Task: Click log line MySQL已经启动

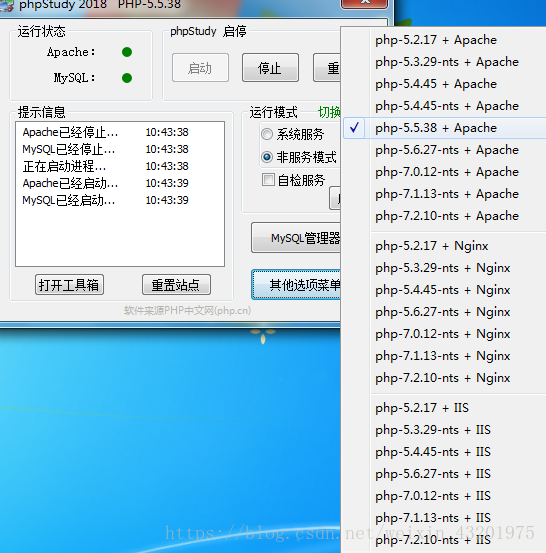Action: tap(105, 200)
